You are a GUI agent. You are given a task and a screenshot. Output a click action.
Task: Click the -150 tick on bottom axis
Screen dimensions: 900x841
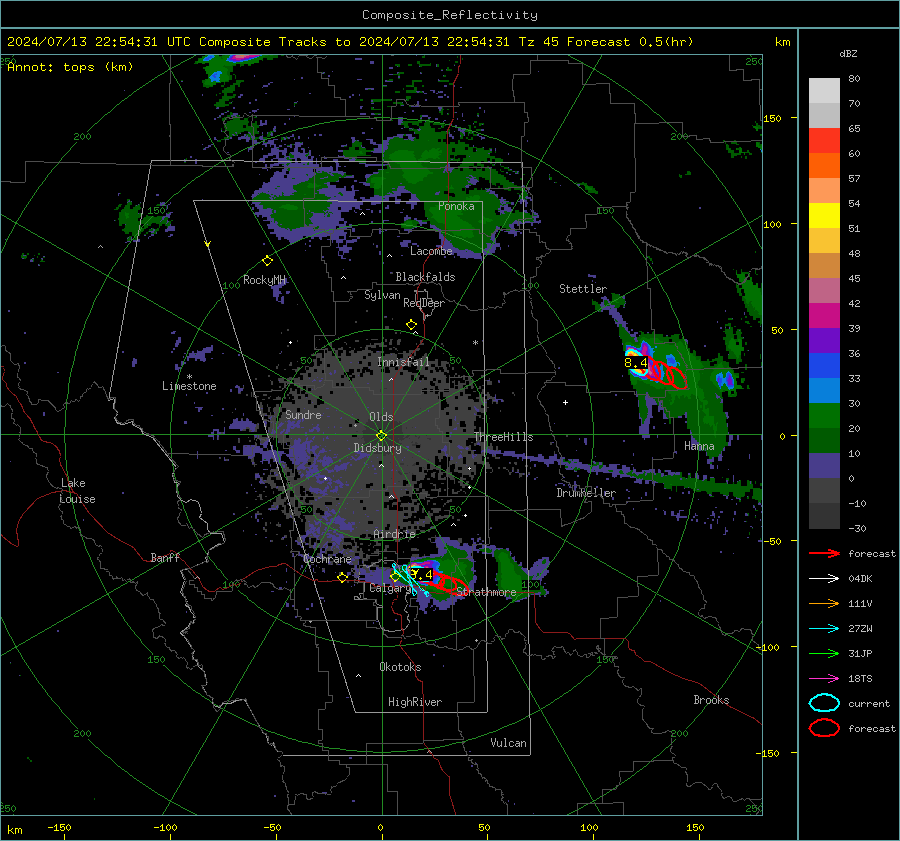click(x=59, y=827)
